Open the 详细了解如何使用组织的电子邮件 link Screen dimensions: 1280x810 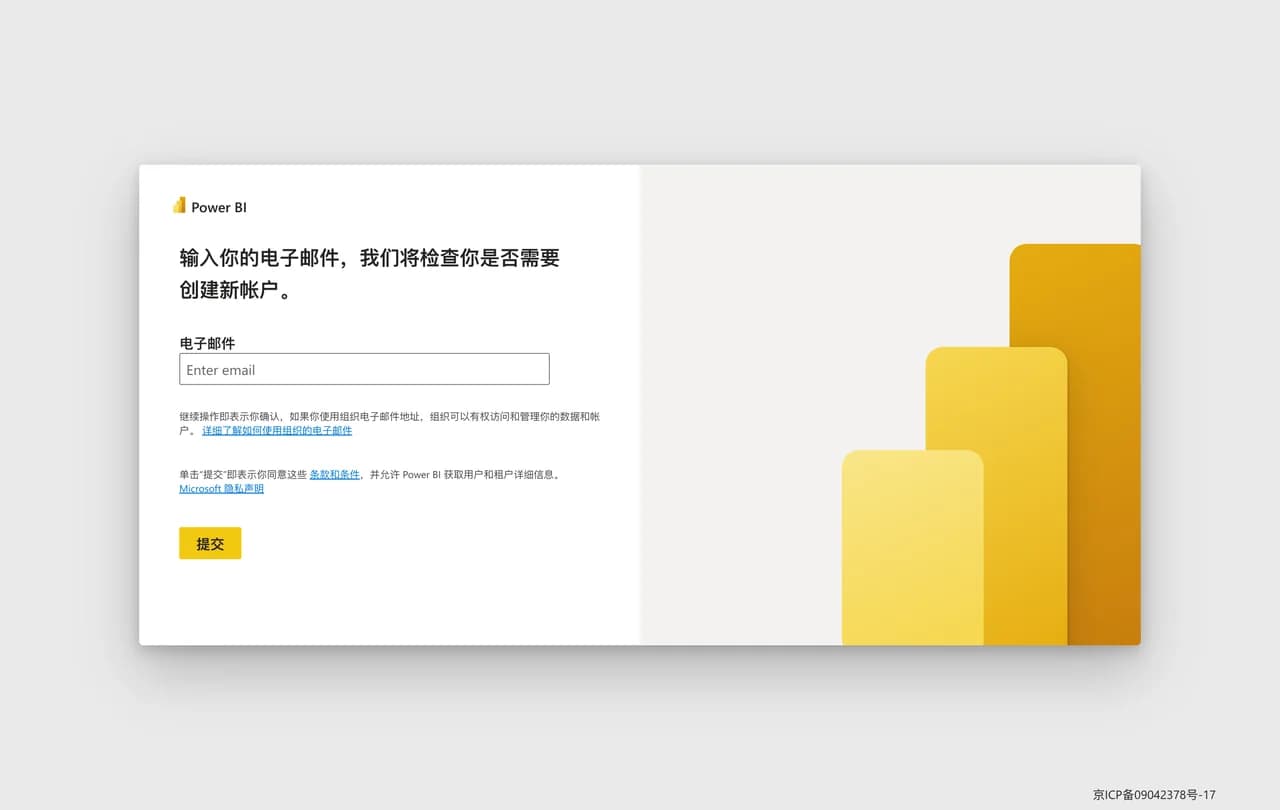click(x=277, y=431)
